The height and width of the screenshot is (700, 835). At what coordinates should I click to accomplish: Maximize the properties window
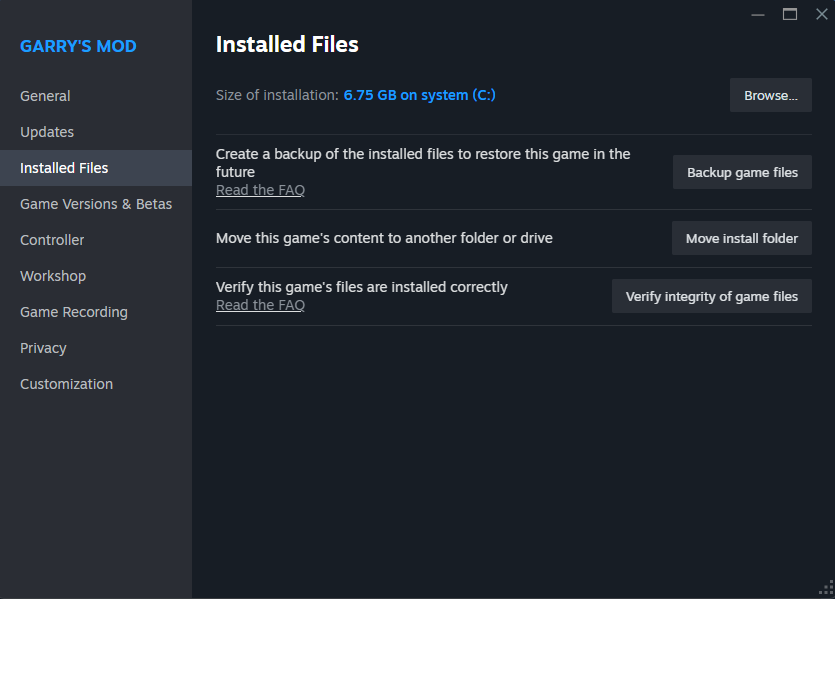[x=790, y=14]
